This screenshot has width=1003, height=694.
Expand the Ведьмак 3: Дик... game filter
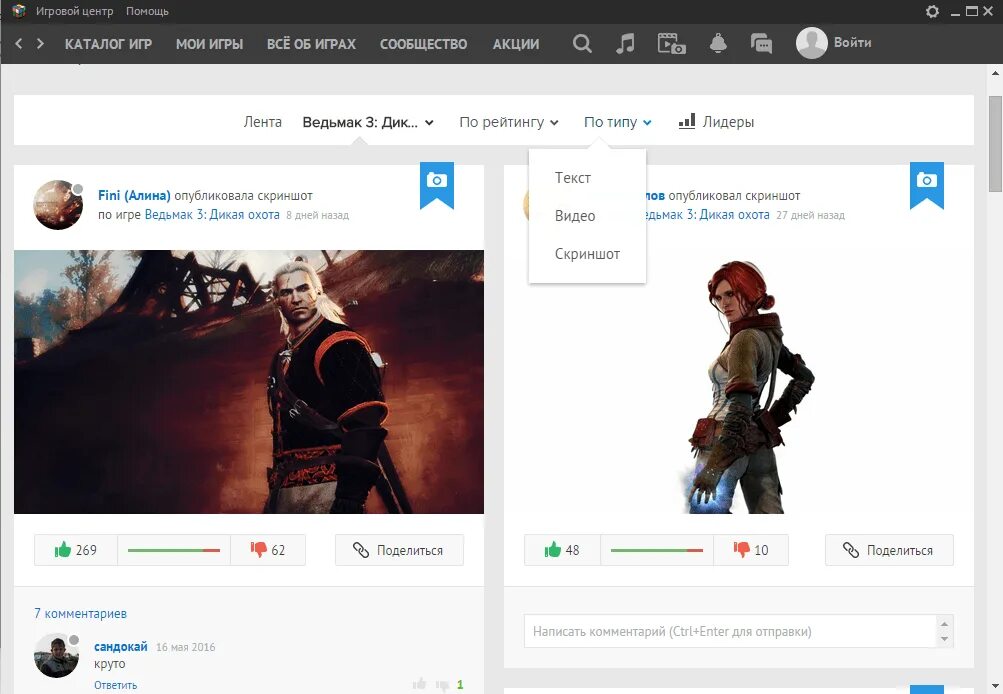pyautogui.click(x=368, y=122)
